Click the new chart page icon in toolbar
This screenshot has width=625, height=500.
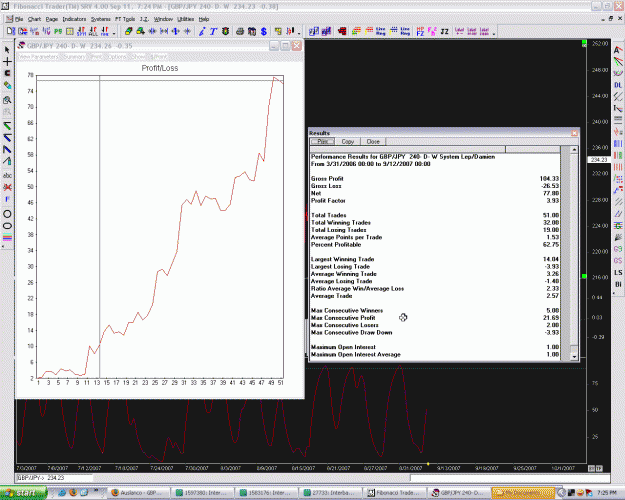tap(11, 31)
